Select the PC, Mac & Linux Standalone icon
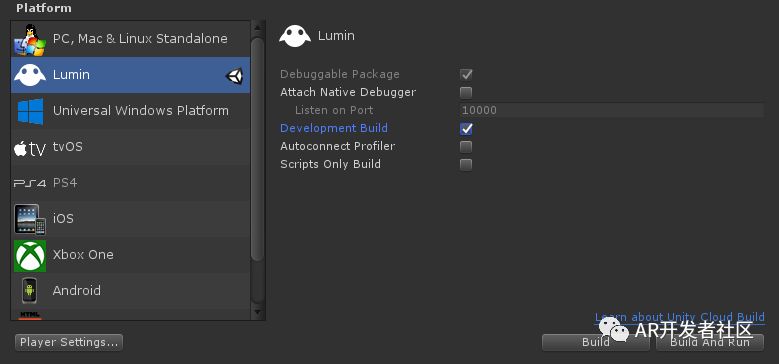Viewport: 779px width, 364px height. [30, 39]
